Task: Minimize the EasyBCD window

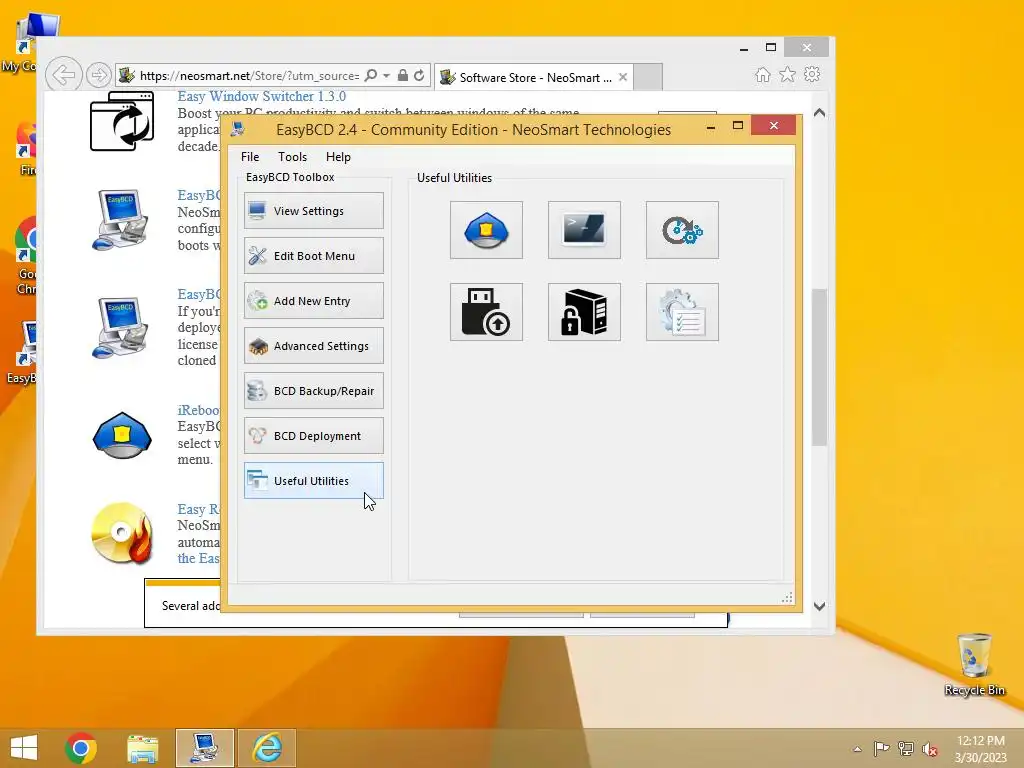Action: click(x=711, y=127)
